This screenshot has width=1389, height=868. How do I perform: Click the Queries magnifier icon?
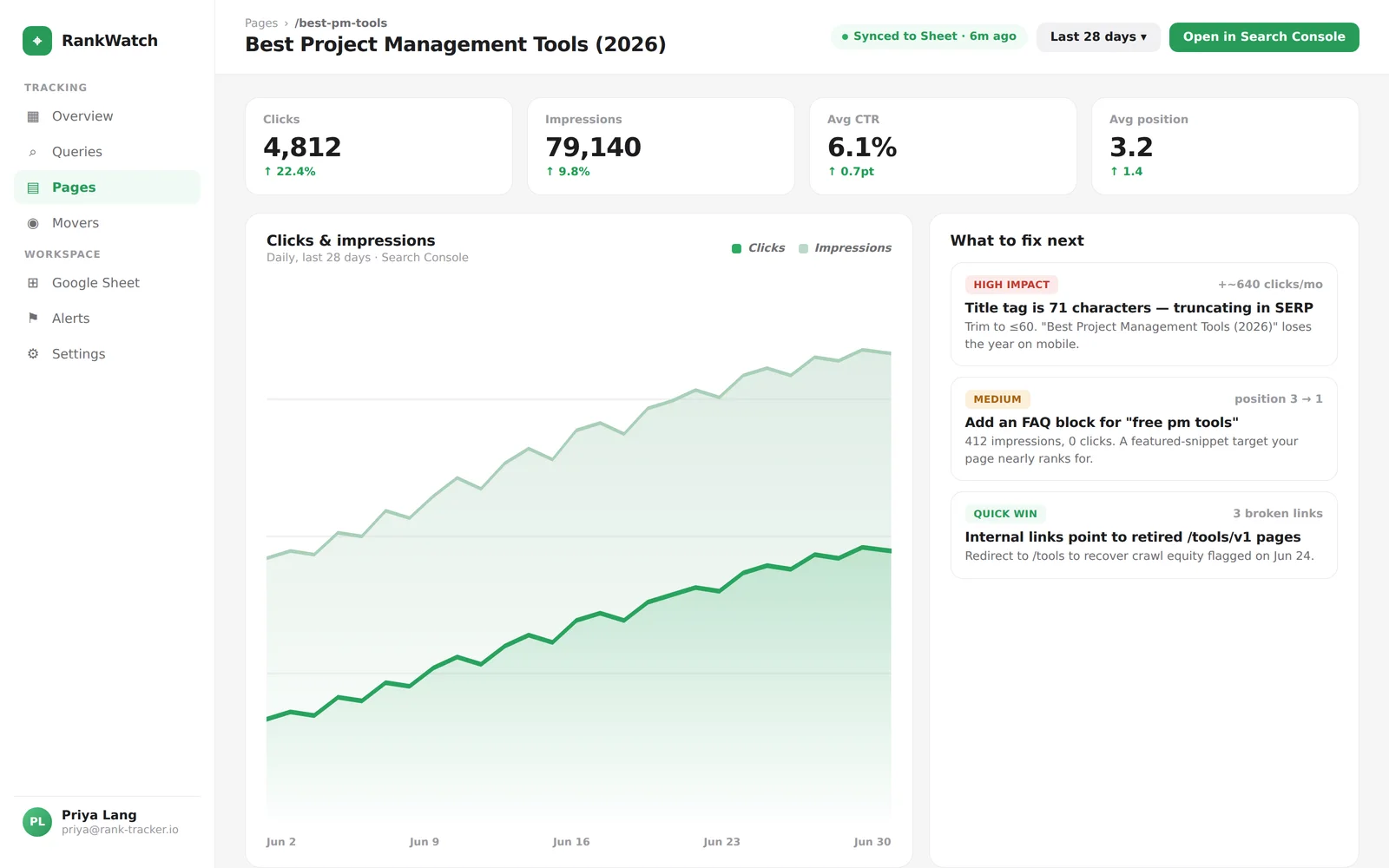coord(33,152)
